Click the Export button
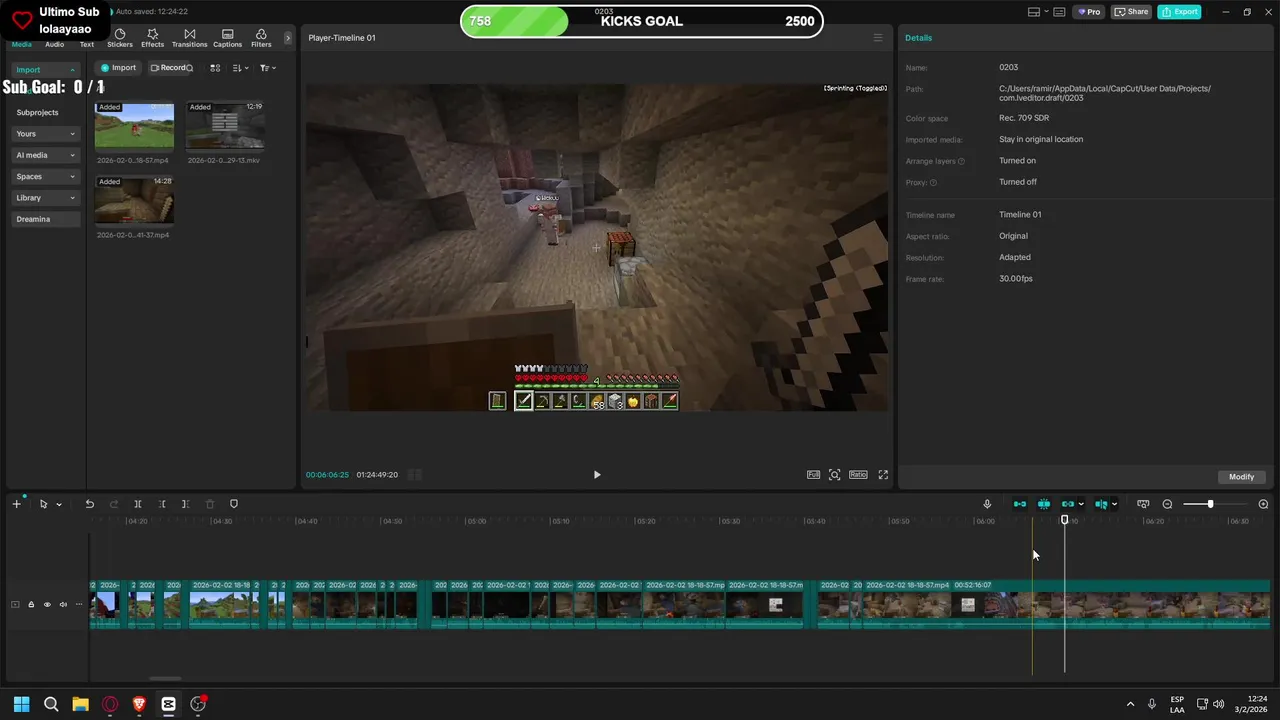The image size is (1280, 720). pos(1179,12)
